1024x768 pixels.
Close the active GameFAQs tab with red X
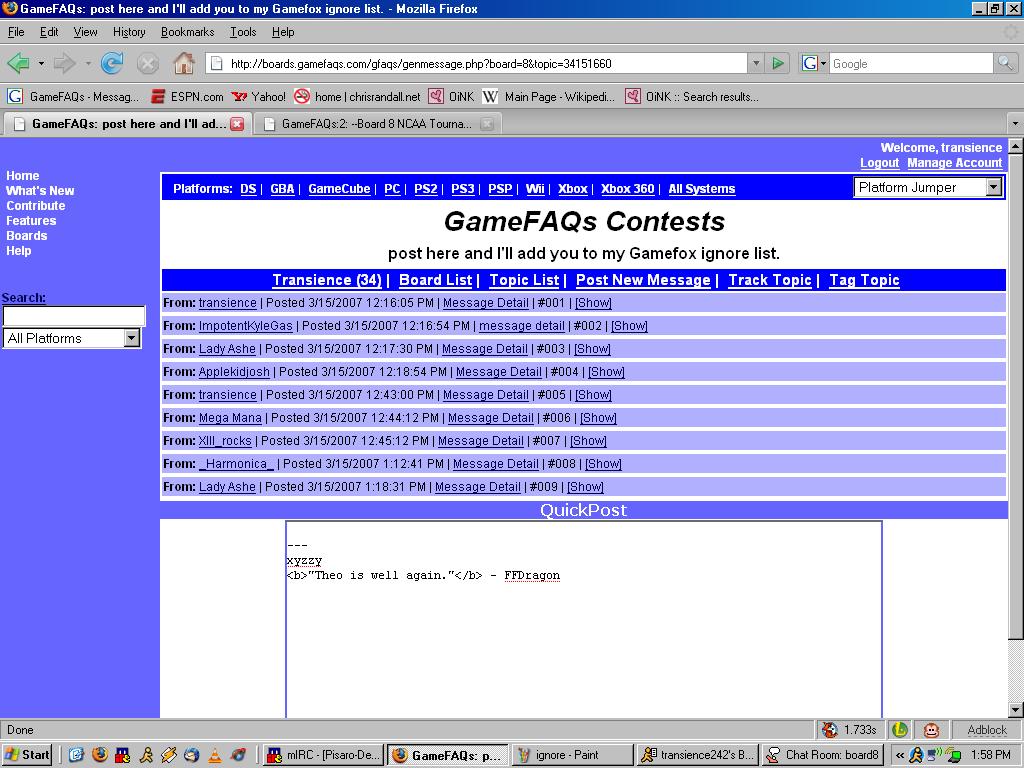pyautogui.click(x=237, y=124)
